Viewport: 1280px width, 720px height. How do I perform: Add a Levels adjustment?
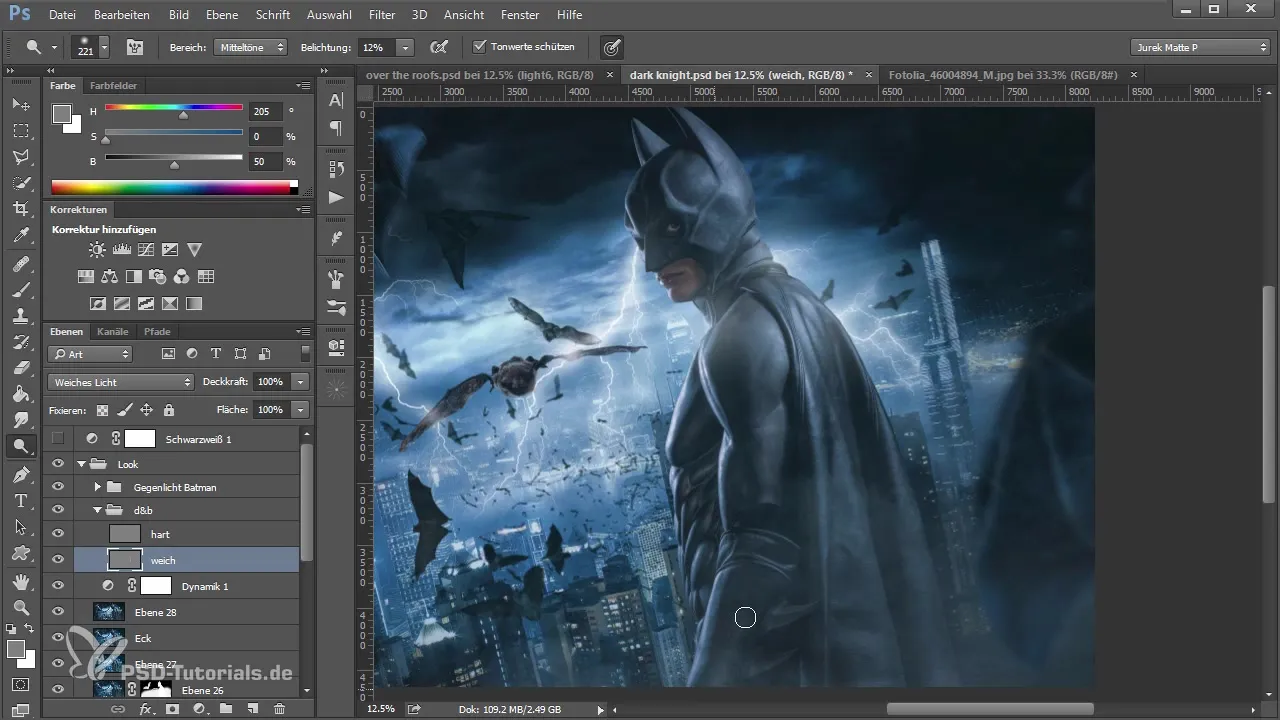[x=121, y=250]
